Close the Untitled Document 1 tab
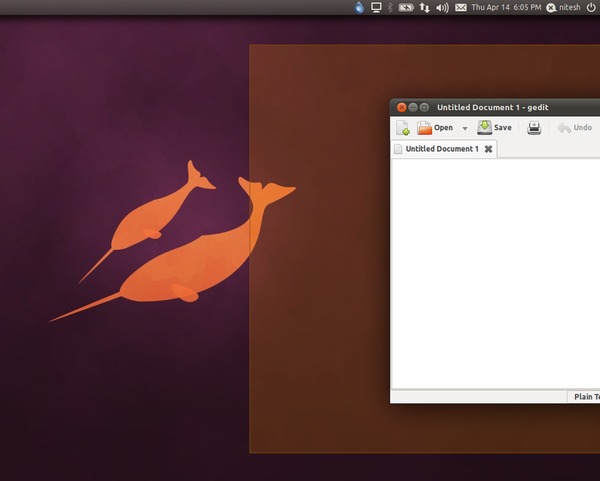This screenshot has height=481, width=600. point(488,149)
